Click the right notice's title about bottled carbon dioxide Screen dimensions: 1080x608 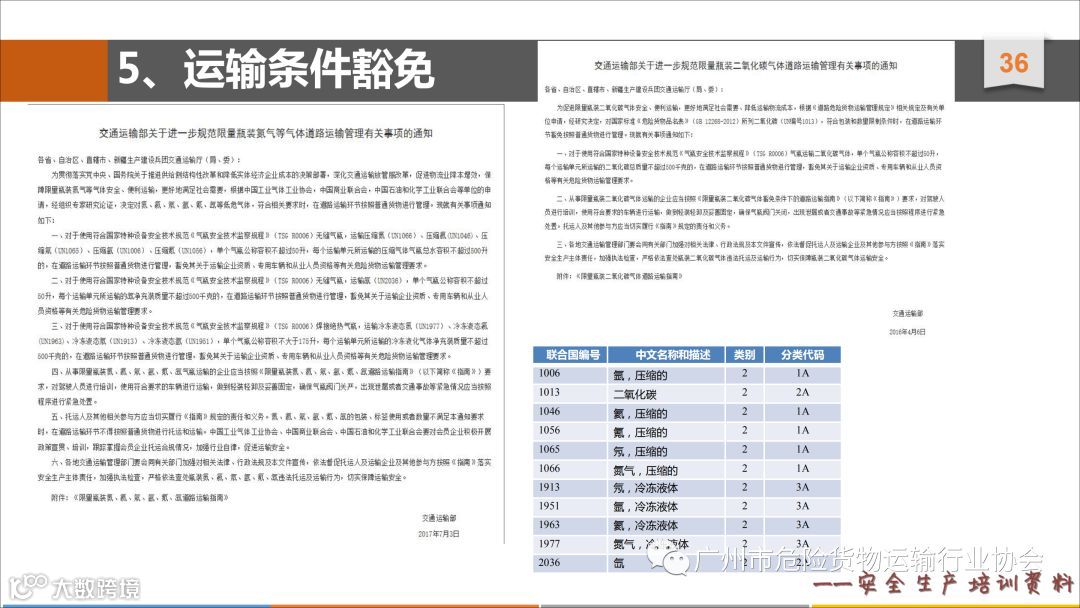tap(745, 65)
